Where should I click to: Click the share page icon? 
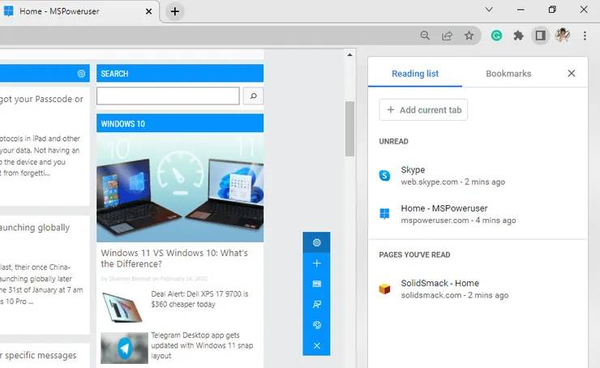(447, 36)
